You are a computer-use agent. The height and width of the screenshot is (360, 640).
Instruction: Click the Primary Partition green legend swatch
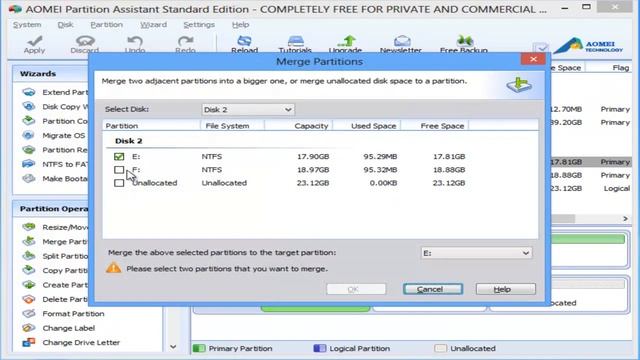point(199,348)
